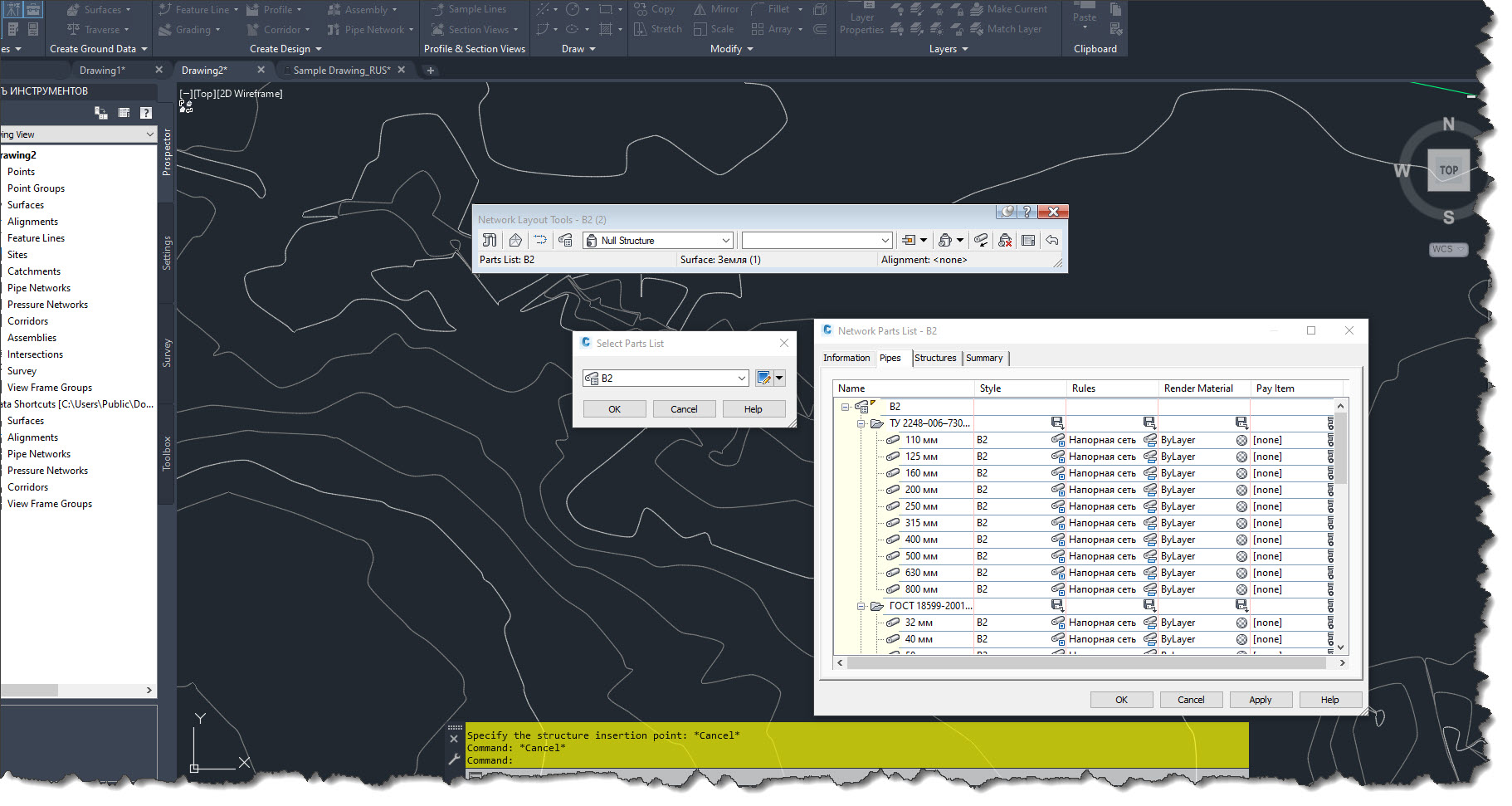Toggle Upslope/Downslope in Network Layout Tools
1512x806 pixels.
point(981,240)
